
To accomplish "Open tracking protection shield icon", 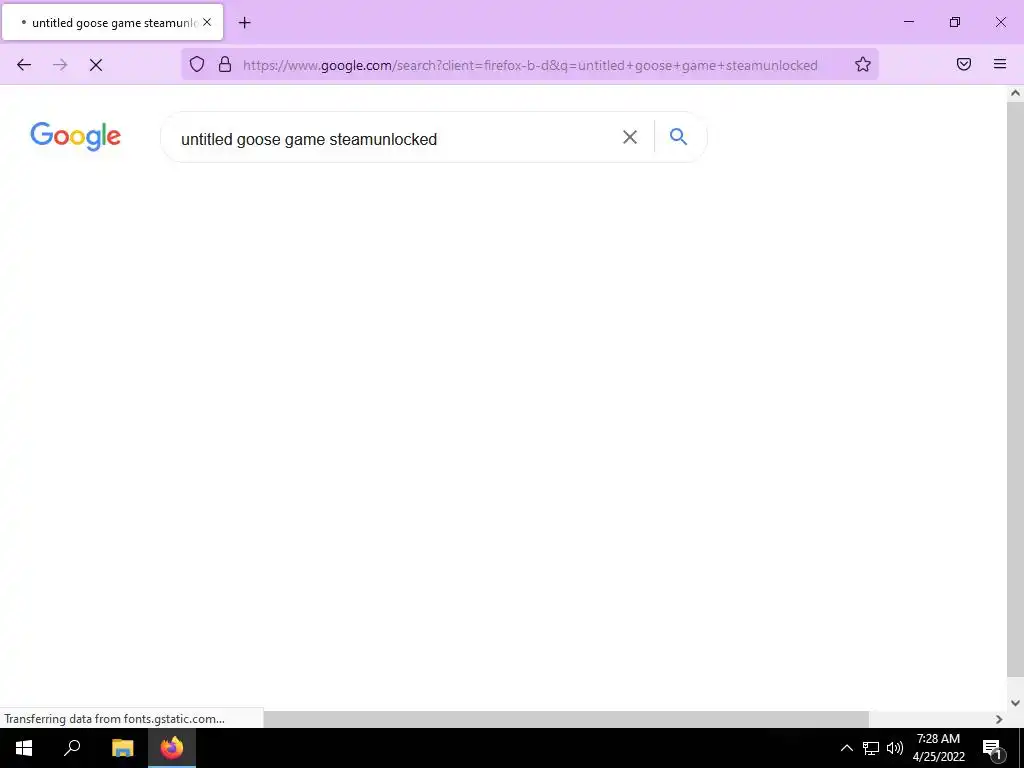I will point(197,64).
